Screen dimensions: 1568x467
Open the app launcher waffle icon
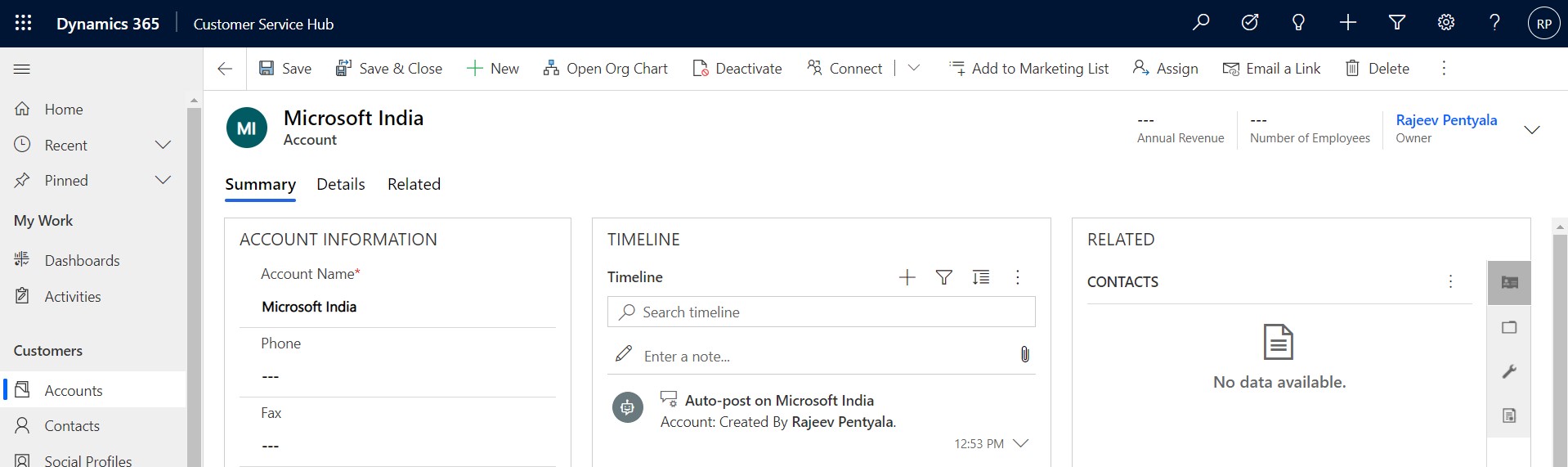click(23, 23)
